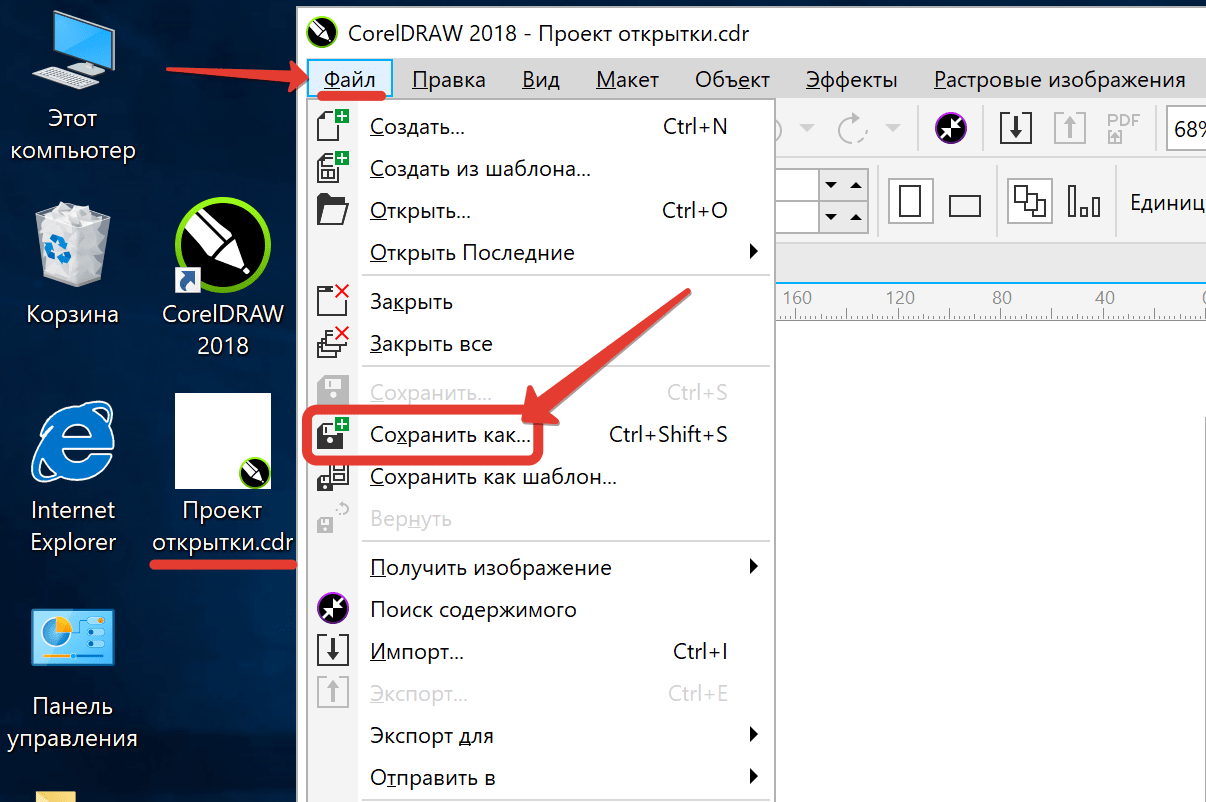Screen dimensions: 1206x802
Task: Click the Import toolbar icon
Action: click(x=1016, y=128)
